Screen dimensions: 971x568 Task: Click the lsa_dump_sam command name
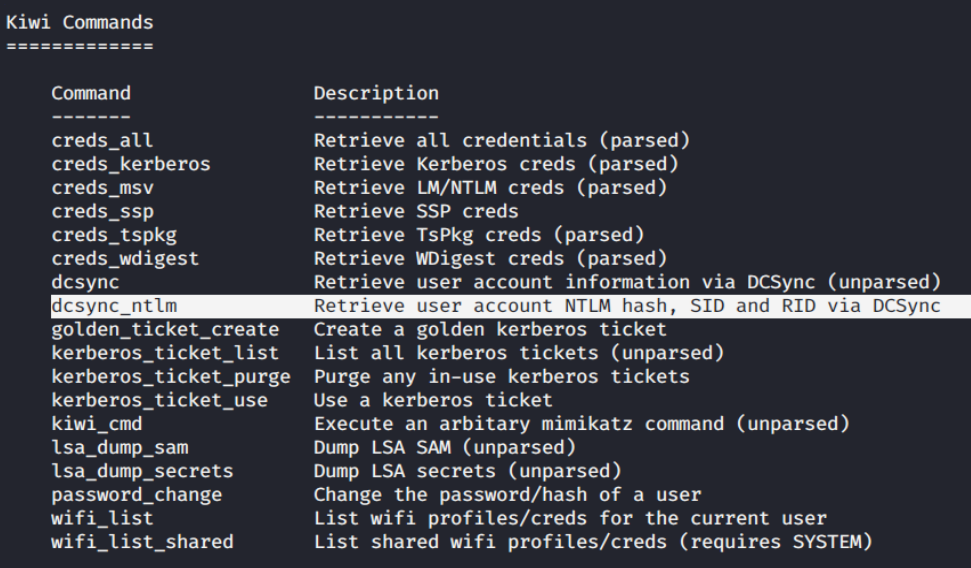120,447
